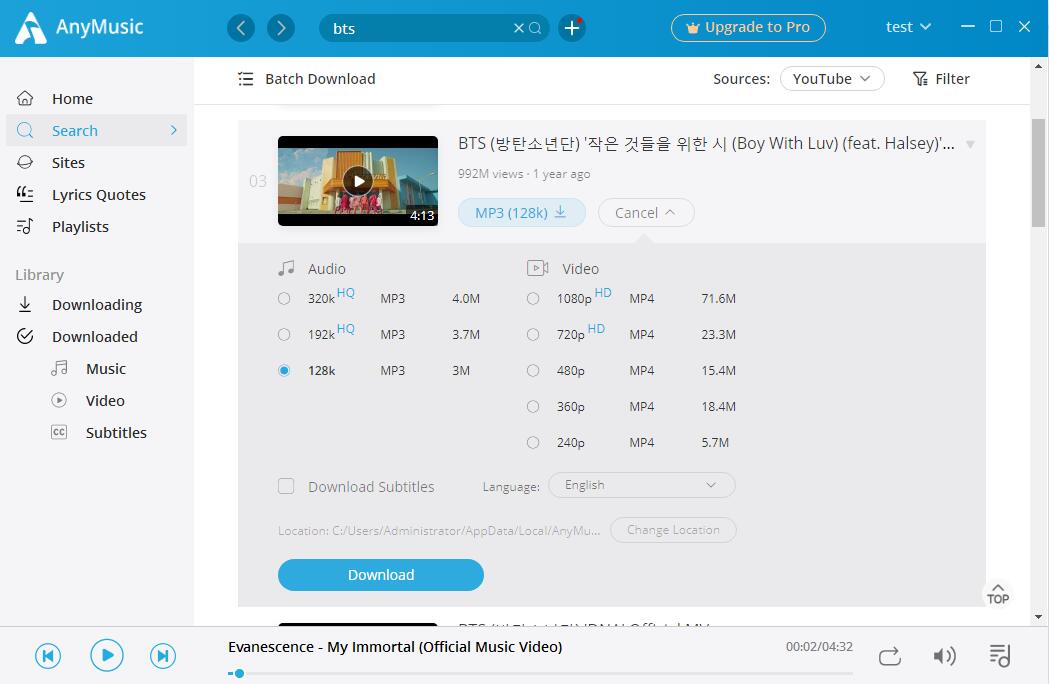Screen dimensions: 1049x684
Task: Open the Downloaded library
Action: click(x=96, y=337)
